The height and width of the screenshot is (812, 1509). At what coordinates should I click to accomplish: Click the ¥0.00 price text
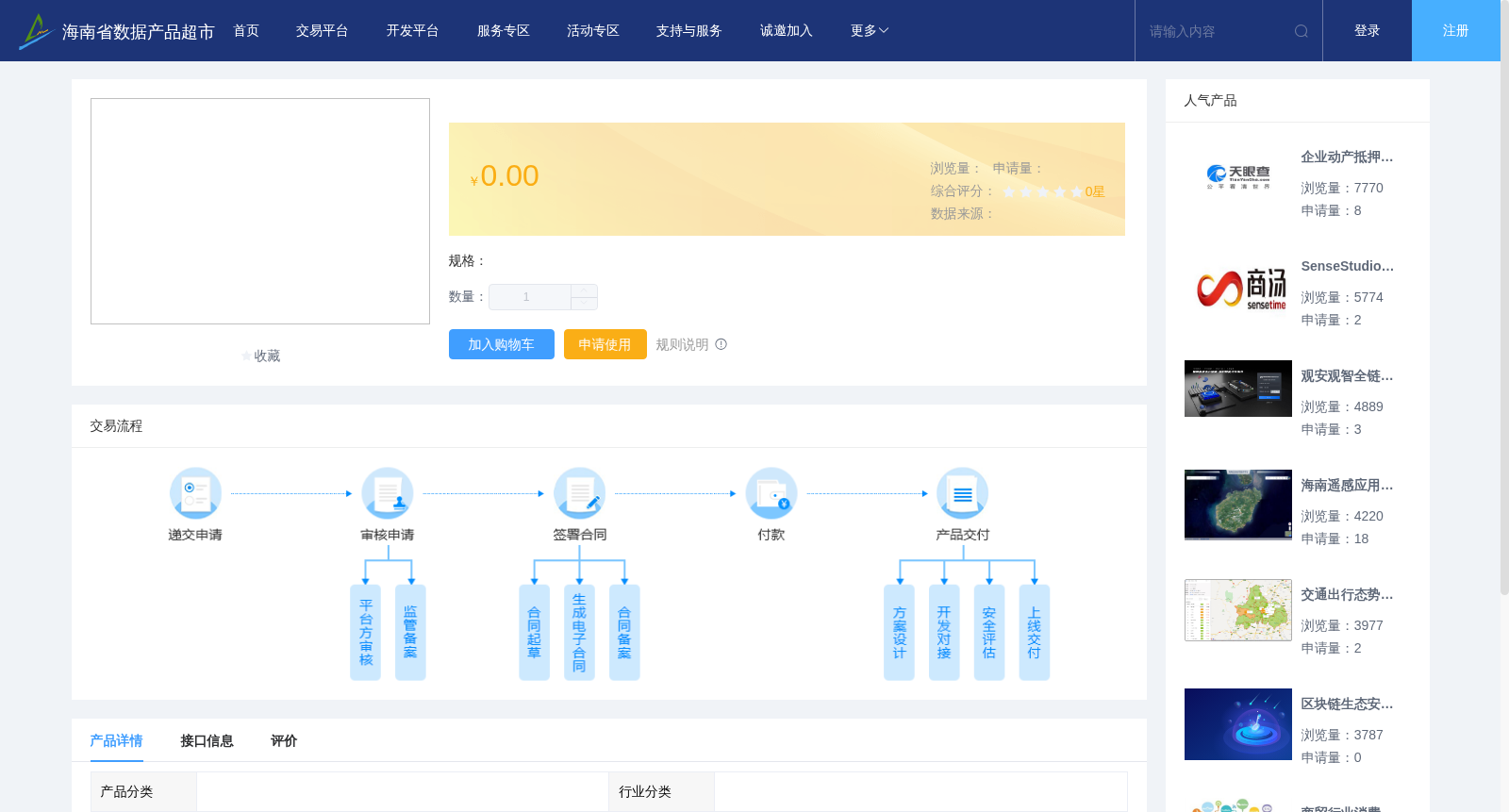coord(505,176)
